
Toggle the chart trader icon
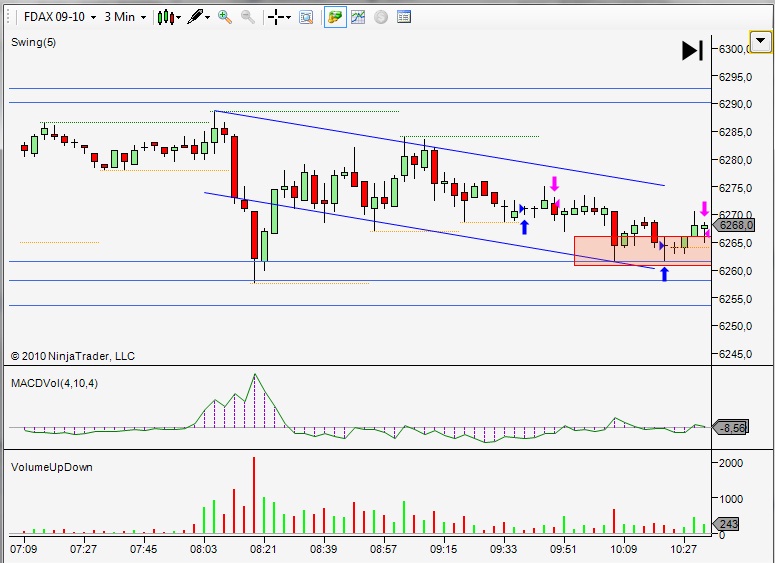[x=335, y=17]
